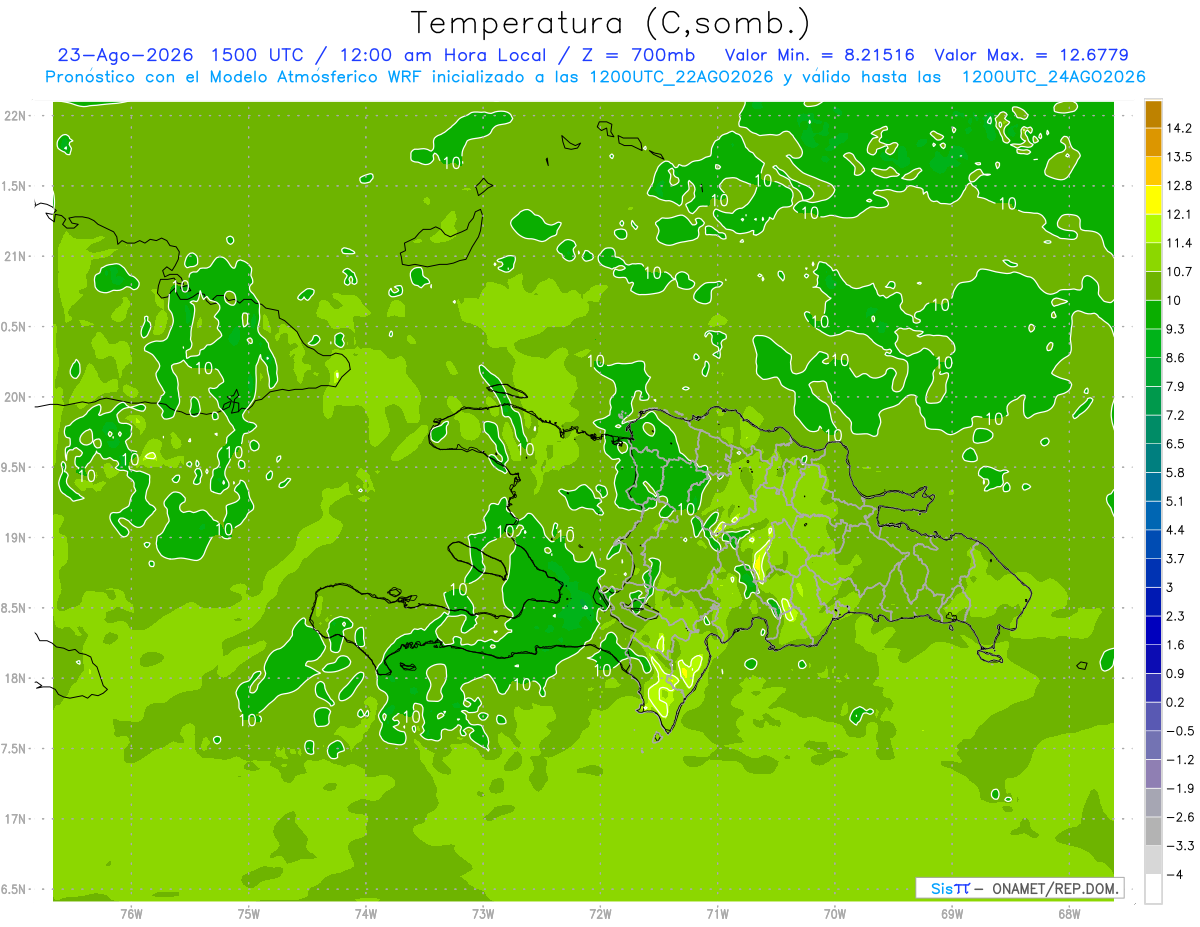Click the "2.3" color bar value

[x=1176, y=616]
